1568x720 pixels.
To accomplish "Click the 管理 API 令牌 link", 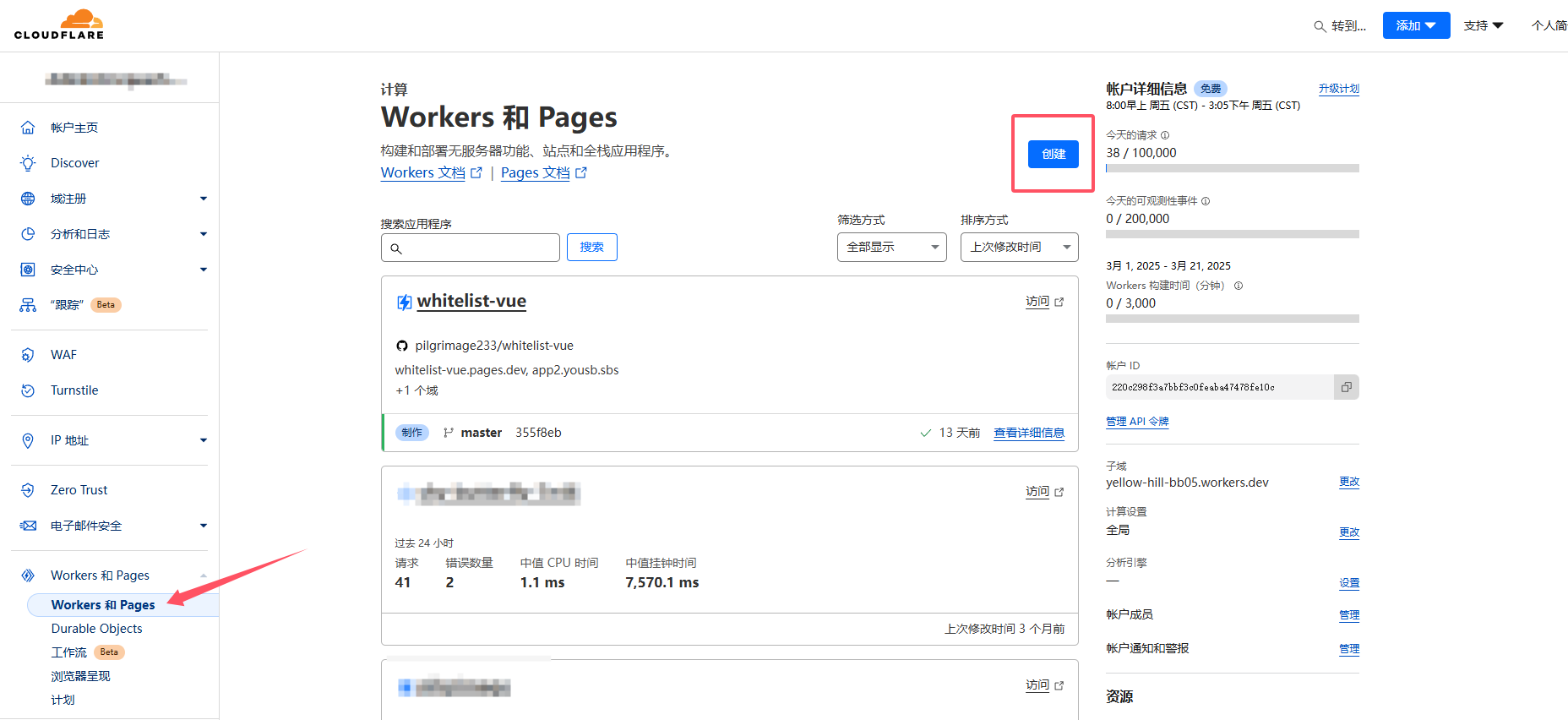I will coord(1137,422).
